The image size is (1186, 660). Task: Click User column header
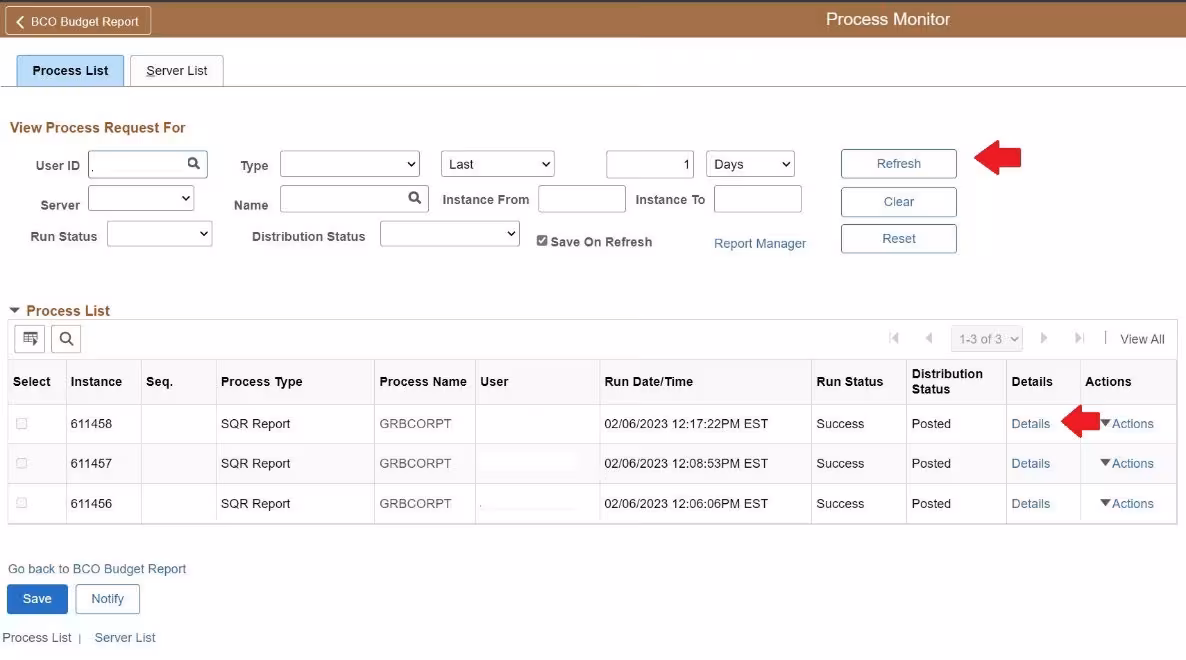pyautogui.click(x=494, y=382)
